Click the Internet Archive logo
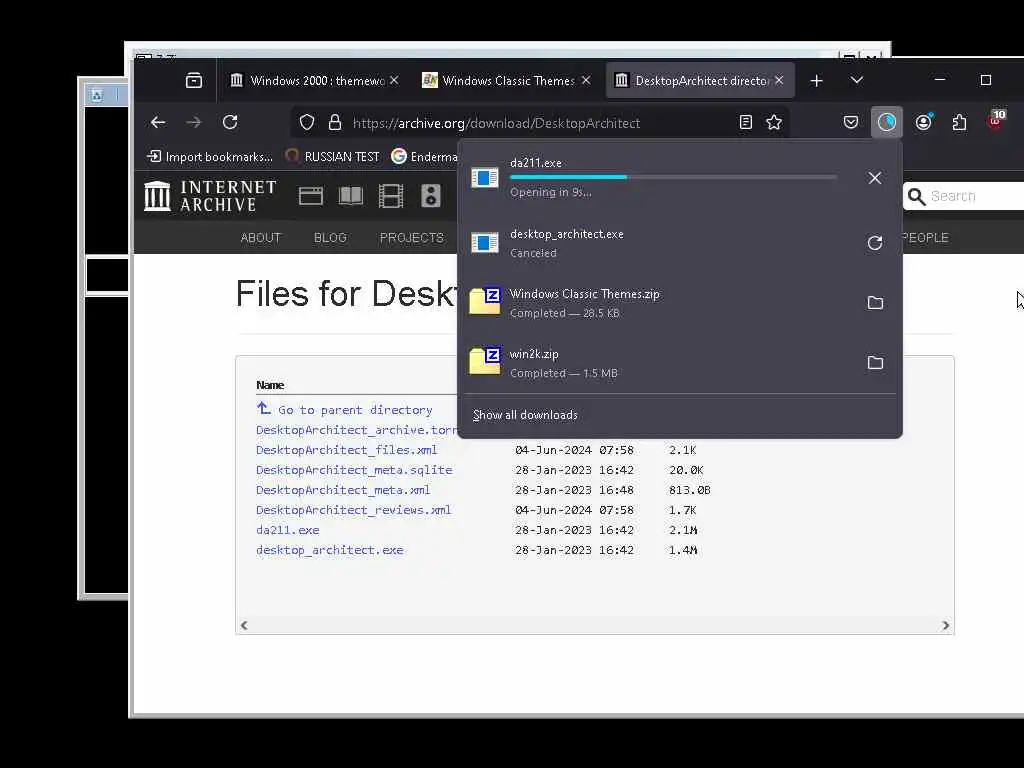 (x=210, y=196)
